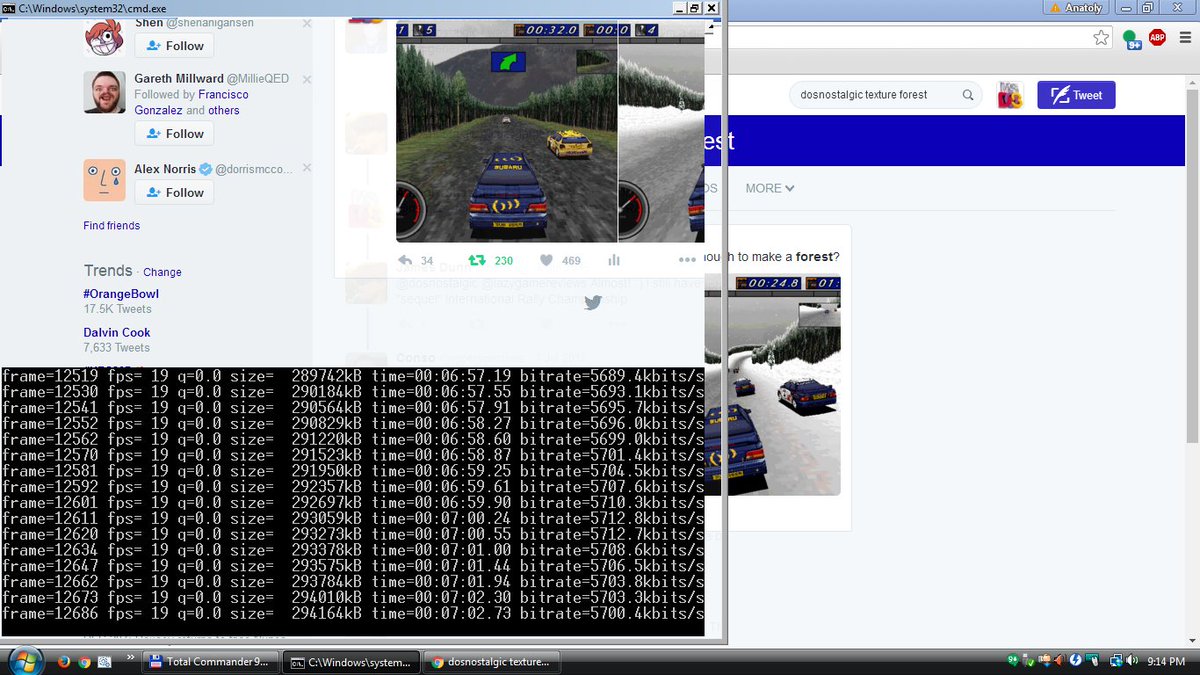Open the Adblock Plus extension icon
Viewport: 1200px width, 675px height.
(x=1157, y=37)
